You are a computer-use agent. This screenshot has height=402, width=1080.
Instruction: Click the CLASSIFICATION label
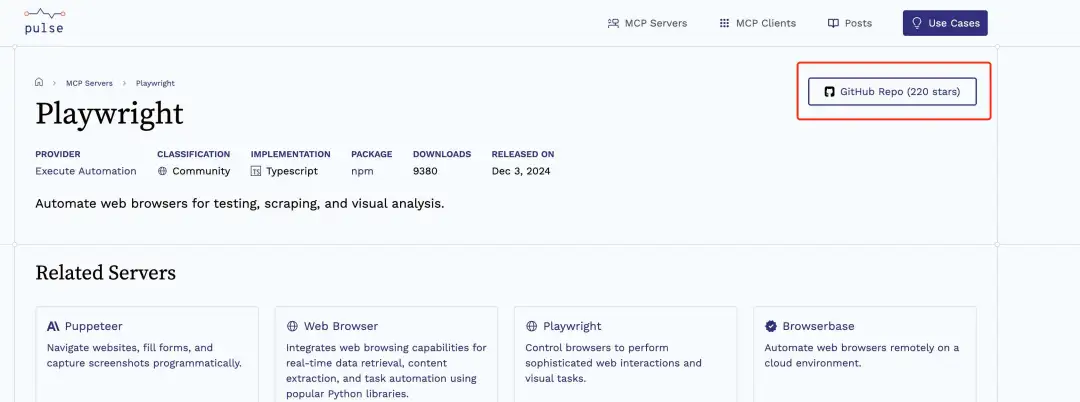[x=194, y=154]
